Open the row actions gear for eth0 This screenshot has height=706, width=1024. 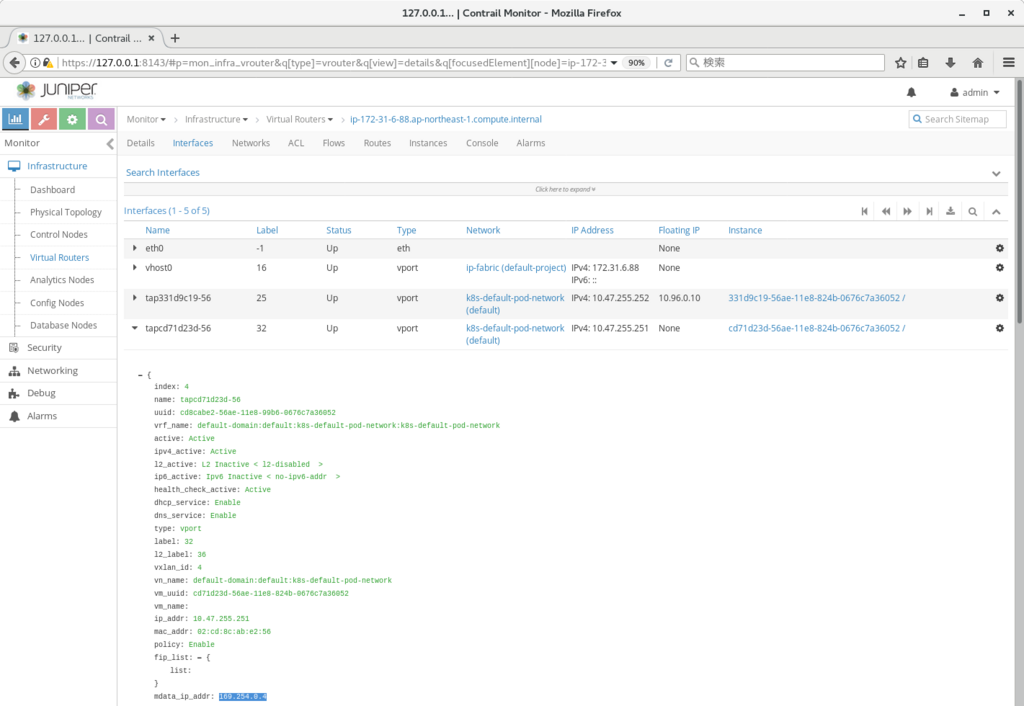(x=999, y=248)
